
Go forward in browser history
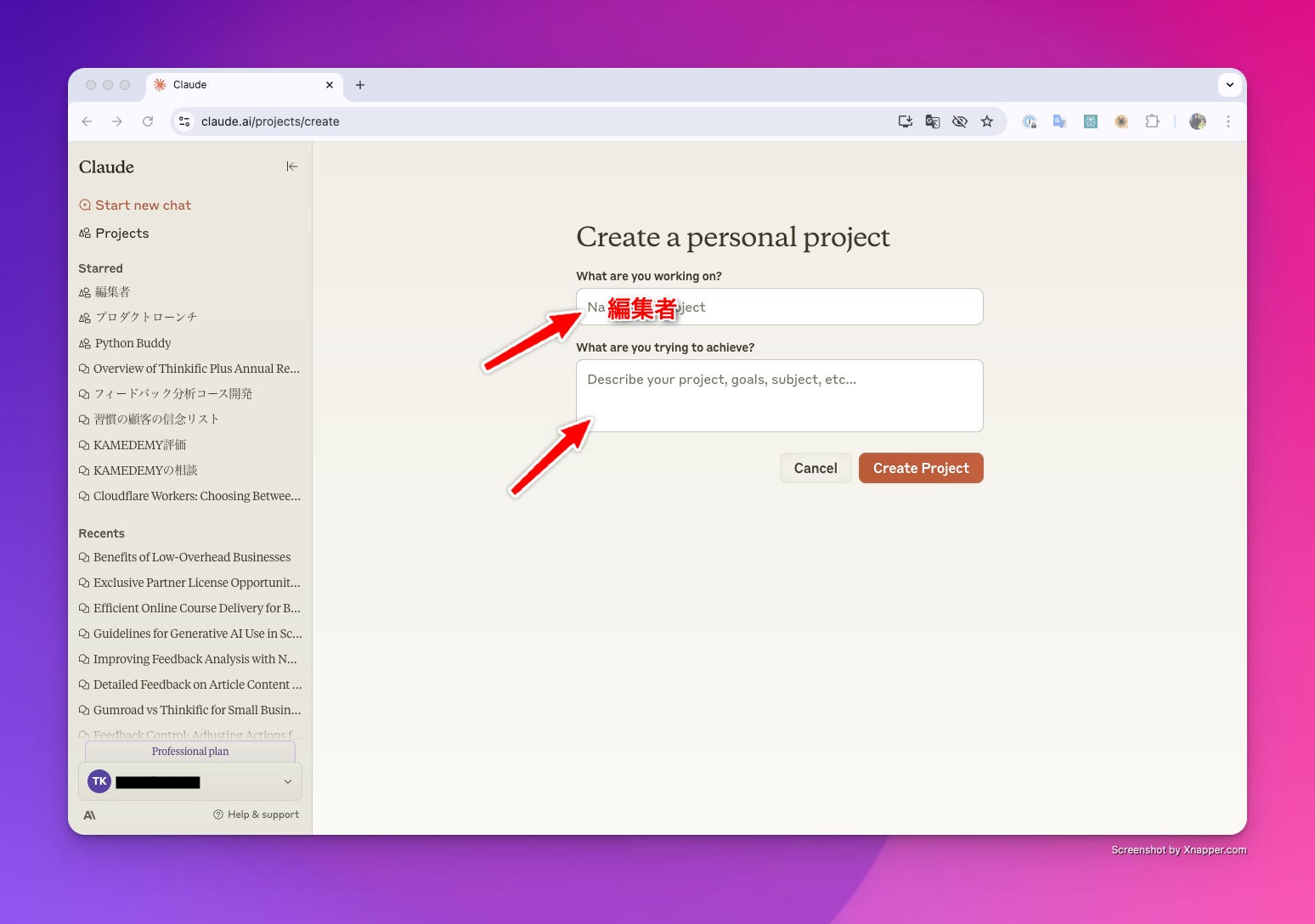(x=117, y=121)
